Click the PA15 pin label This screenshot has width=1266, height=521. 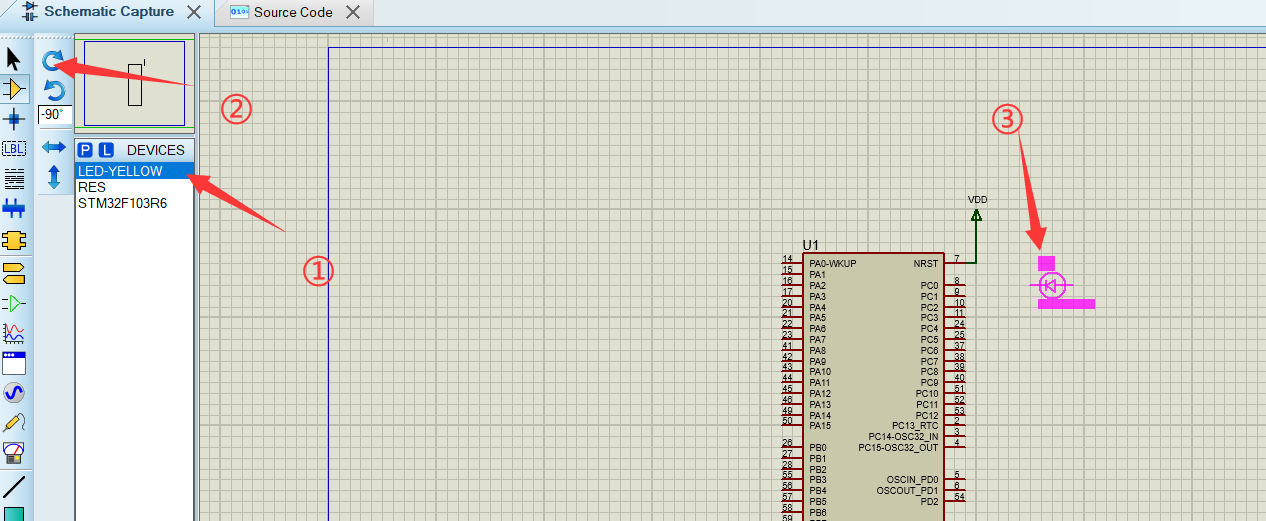pyautogui.click(x=820, y=426)
